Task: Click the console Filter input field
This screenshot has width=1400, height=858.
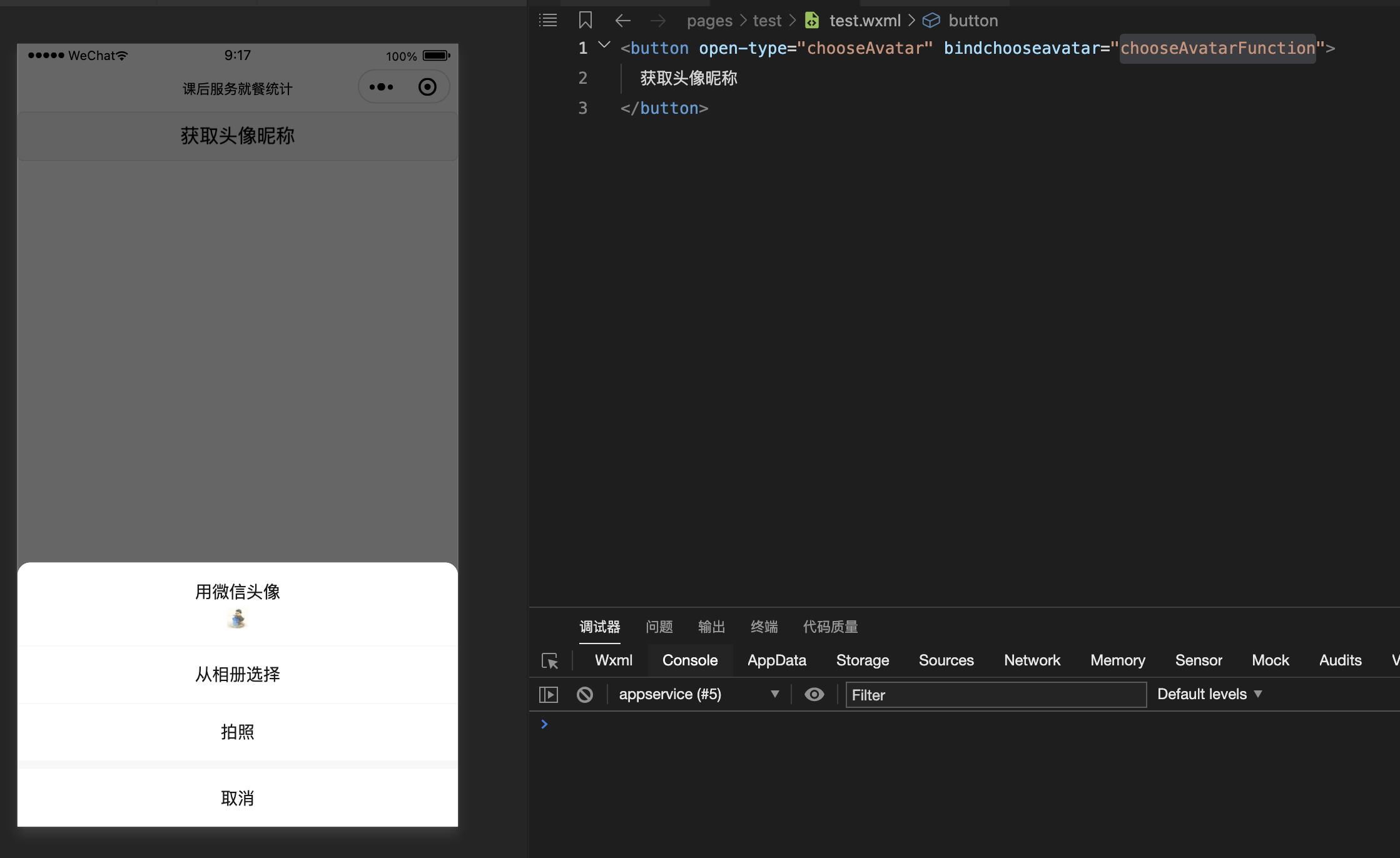Action: pyautogui.click(x=996, y=695)
